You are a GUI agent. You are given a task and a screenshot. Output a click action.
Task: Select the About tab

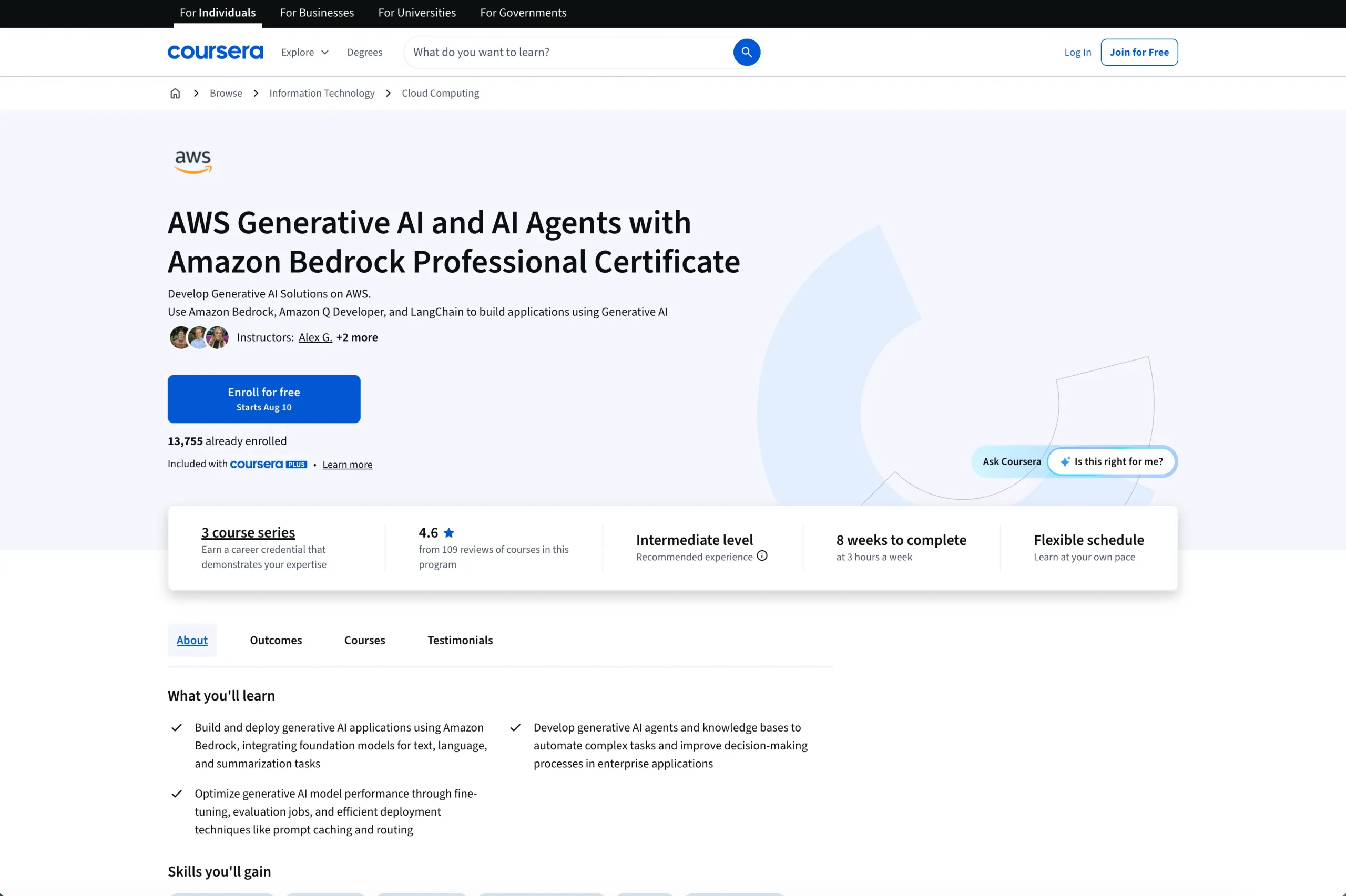[x=192, y=640]
